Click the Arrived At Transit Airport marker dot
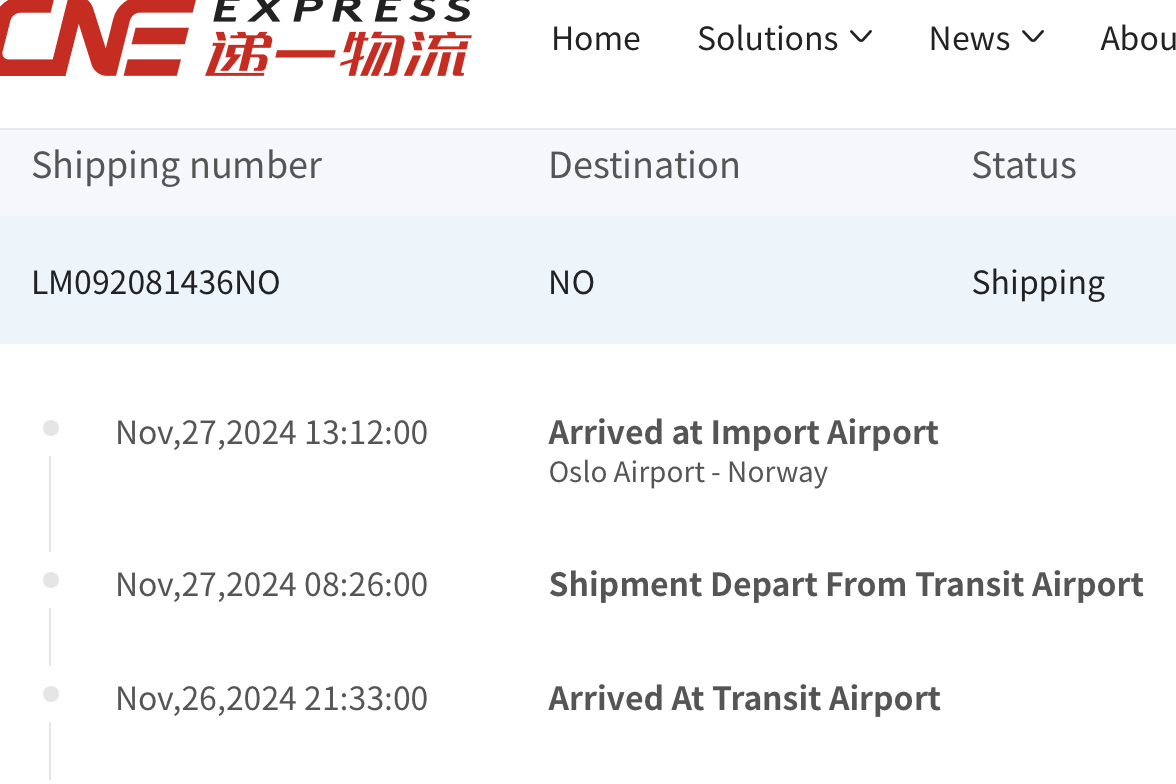The height and width of the screenshot is (784, 1176). tap(51, 694)
